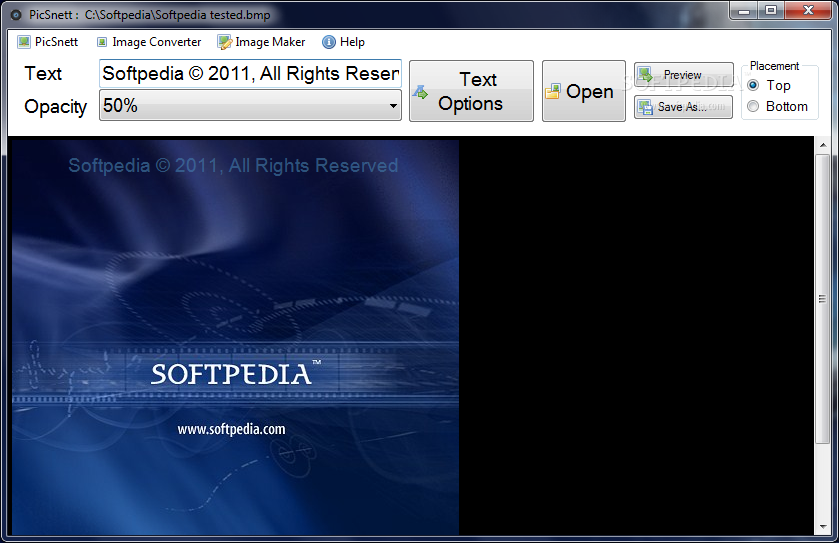The width and height of the screenshot is (839, 543).
Task: Open the Help menu
Action: pos(344,42)
